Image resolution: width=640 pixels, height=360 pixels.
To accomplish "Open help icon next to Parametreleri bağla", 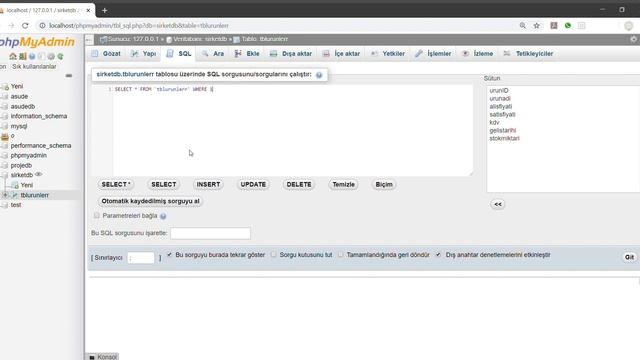I will point(163,216).
